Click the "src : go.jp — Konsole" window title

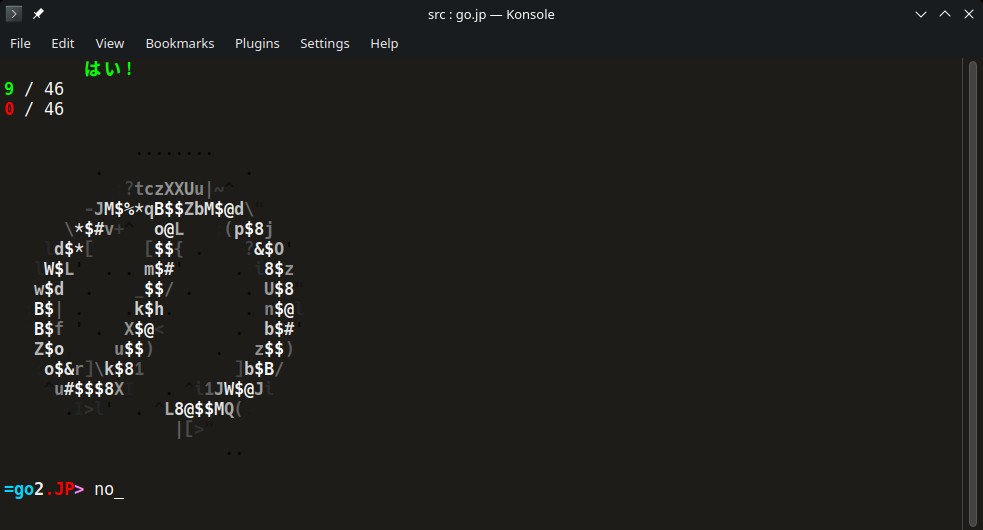pyautogui.click(x=491, y=14)
